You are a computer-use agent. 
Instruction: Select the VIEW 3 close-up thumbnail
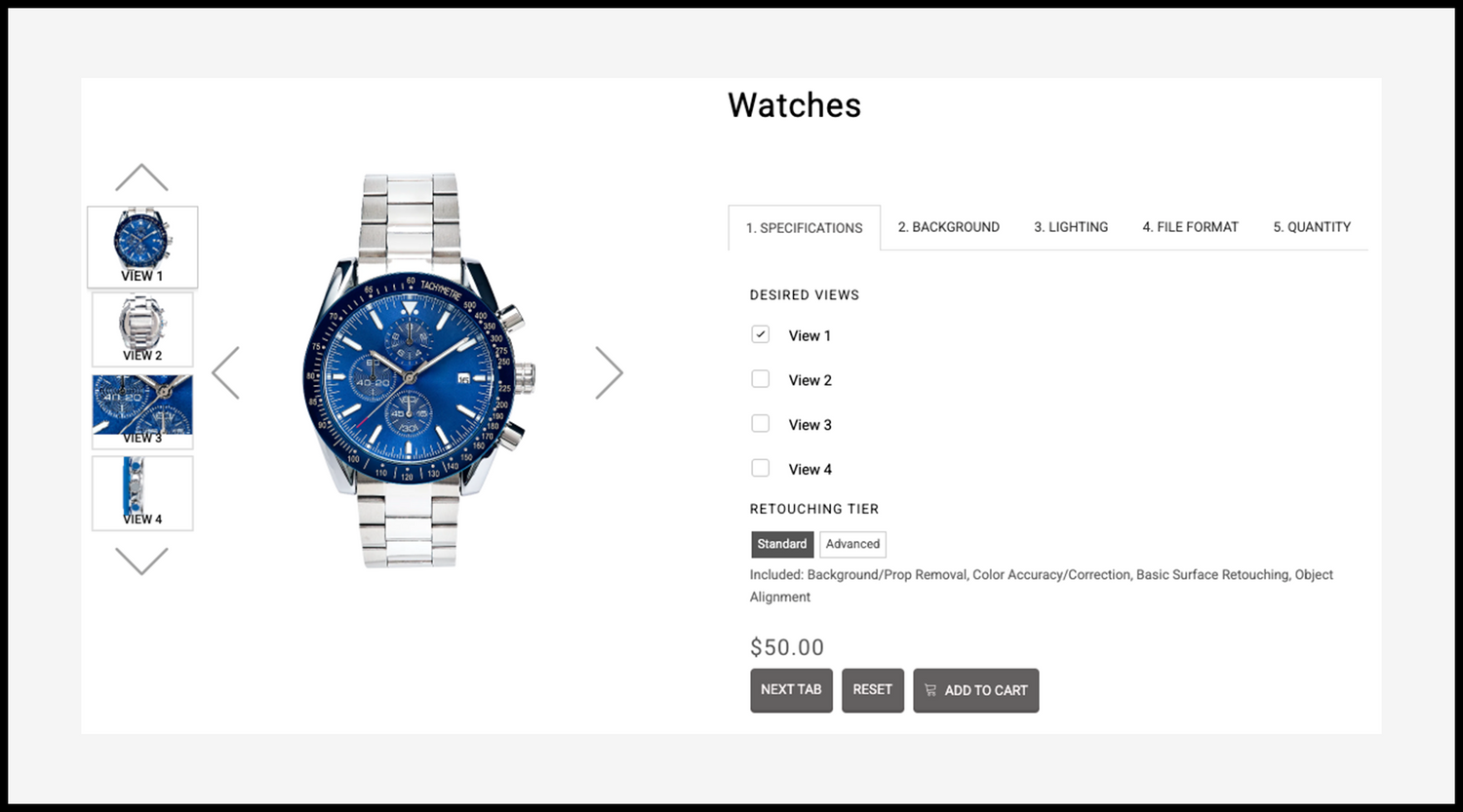pos(142,411)
